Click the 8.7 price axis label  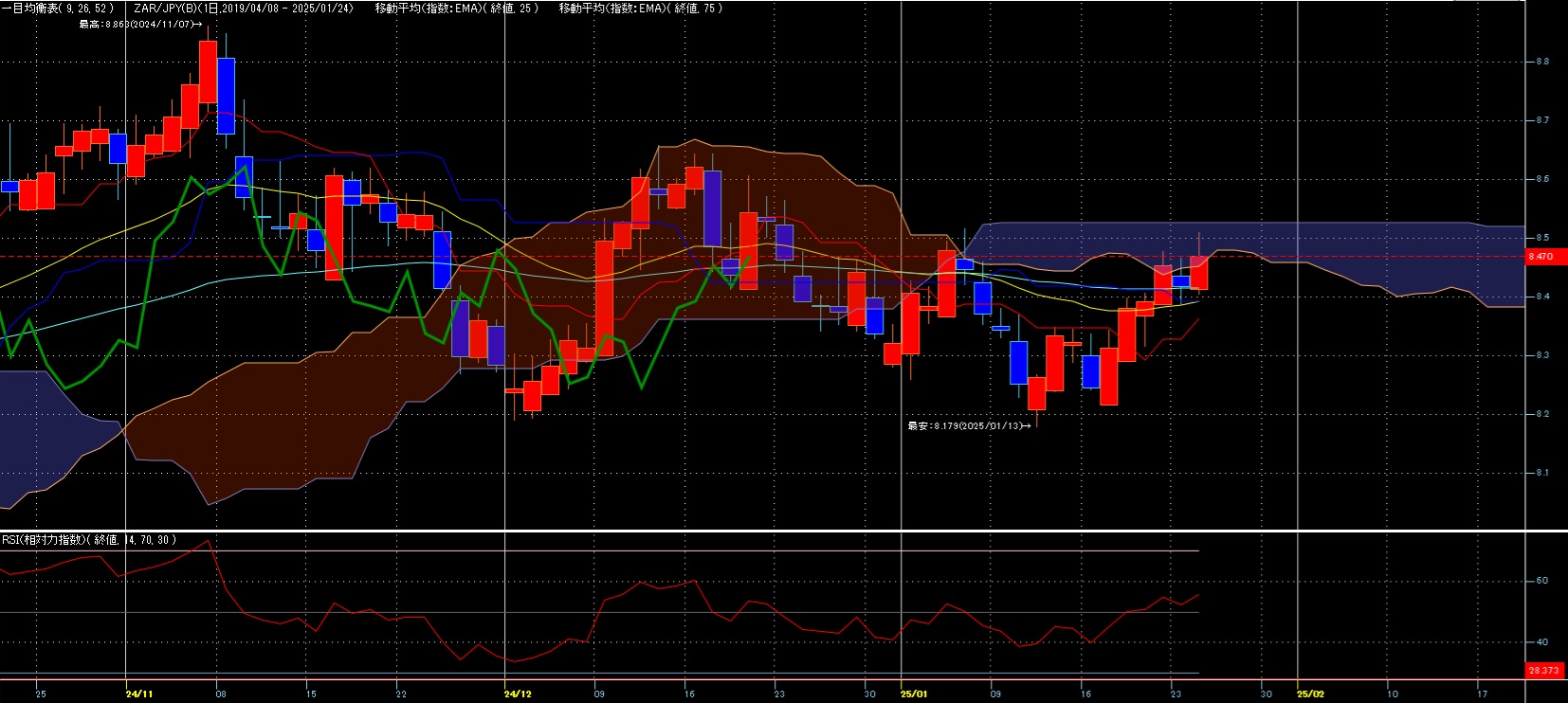click(x=1542, y=120)
